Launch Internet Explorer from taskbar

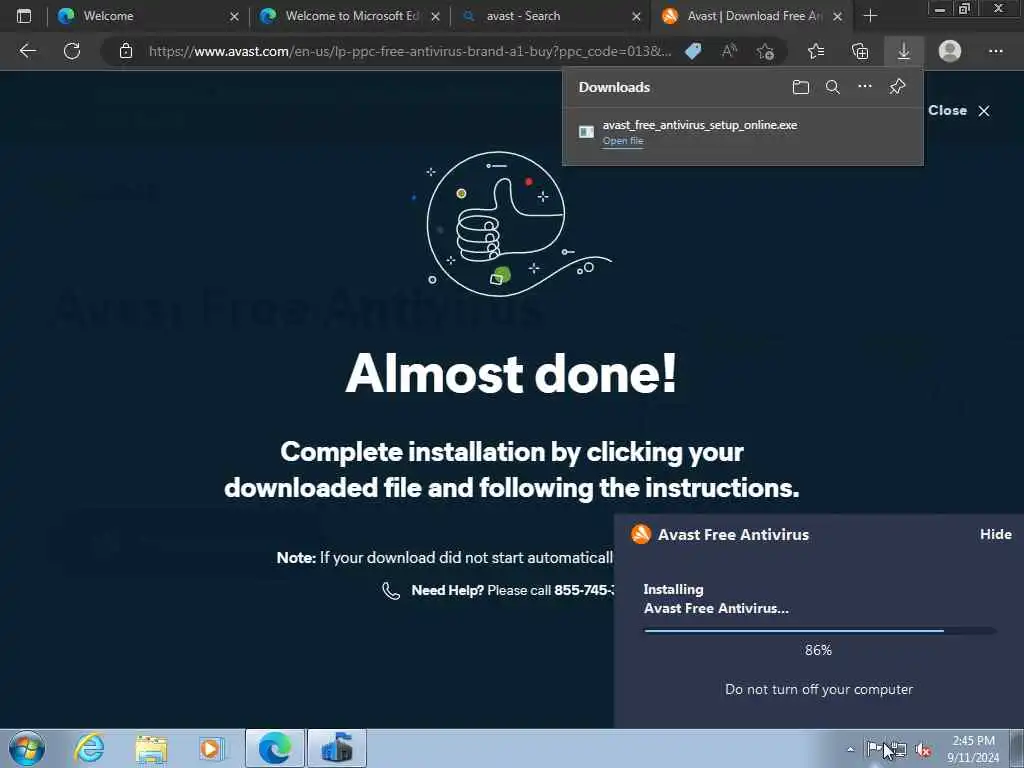[89, 748]
